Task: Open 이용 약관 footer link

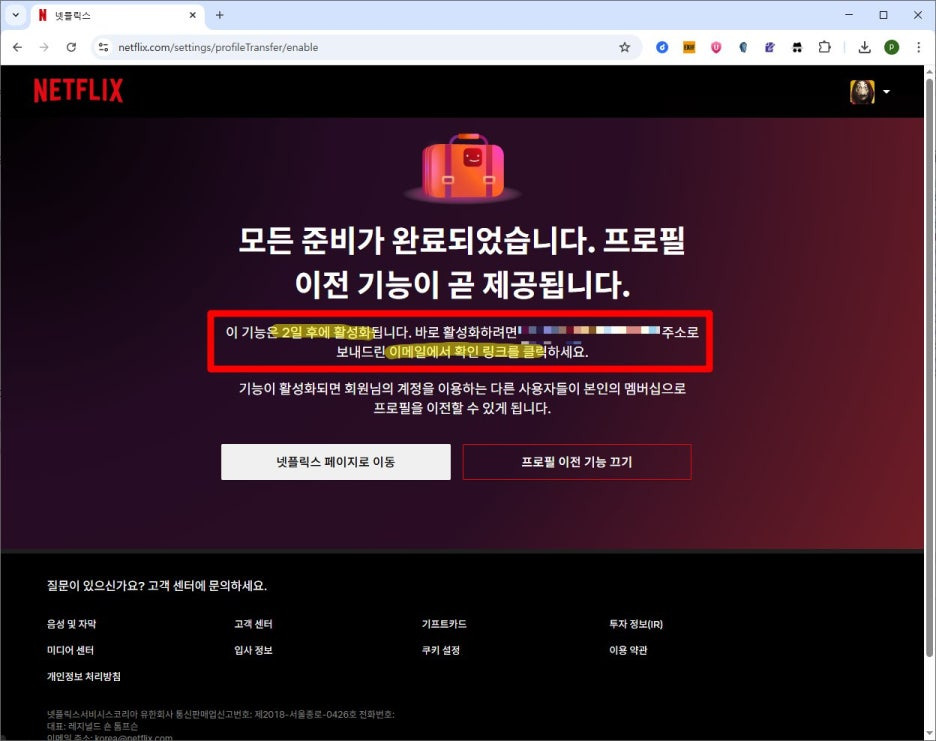Action: (628, 650)
